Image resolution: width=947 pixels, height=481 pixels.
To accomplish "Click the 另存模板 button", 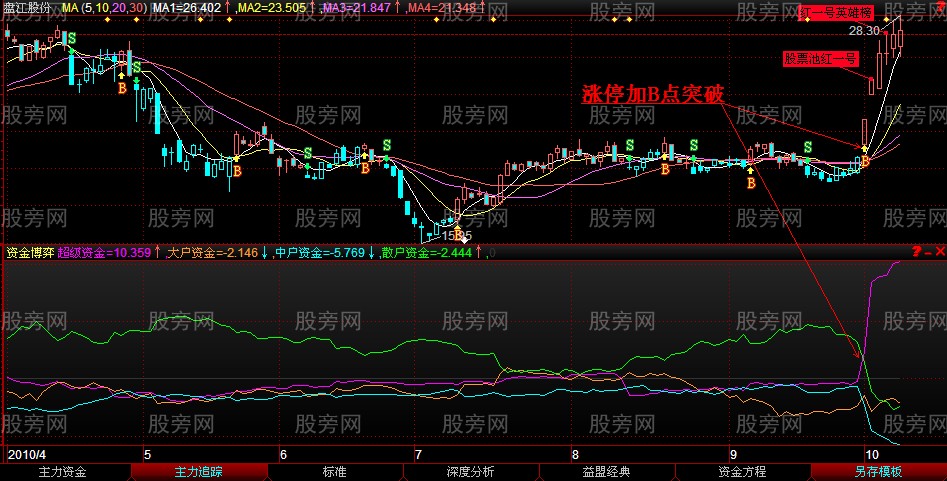I will (878, 472).
